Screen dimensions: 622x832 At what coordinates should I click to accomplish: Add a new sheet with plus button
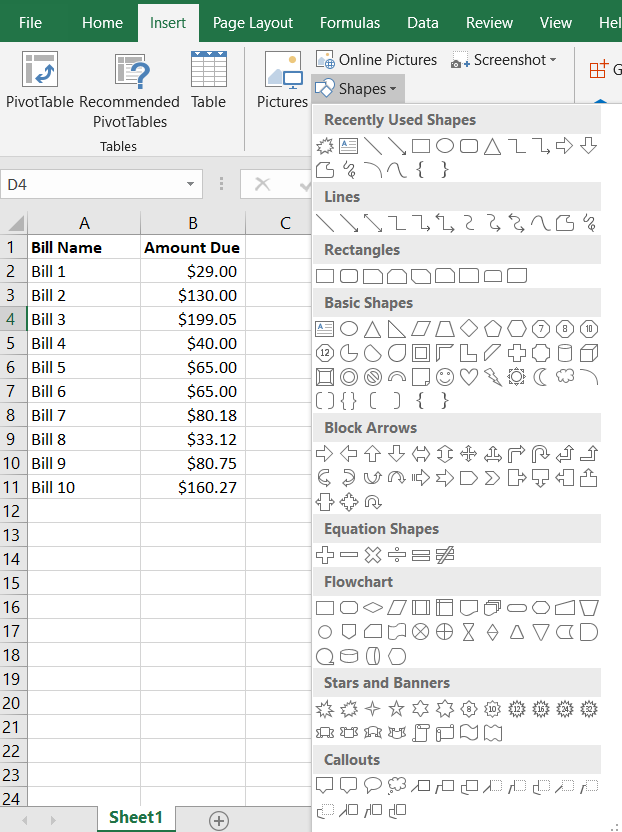pyautogui.click(x=218, y=820)
